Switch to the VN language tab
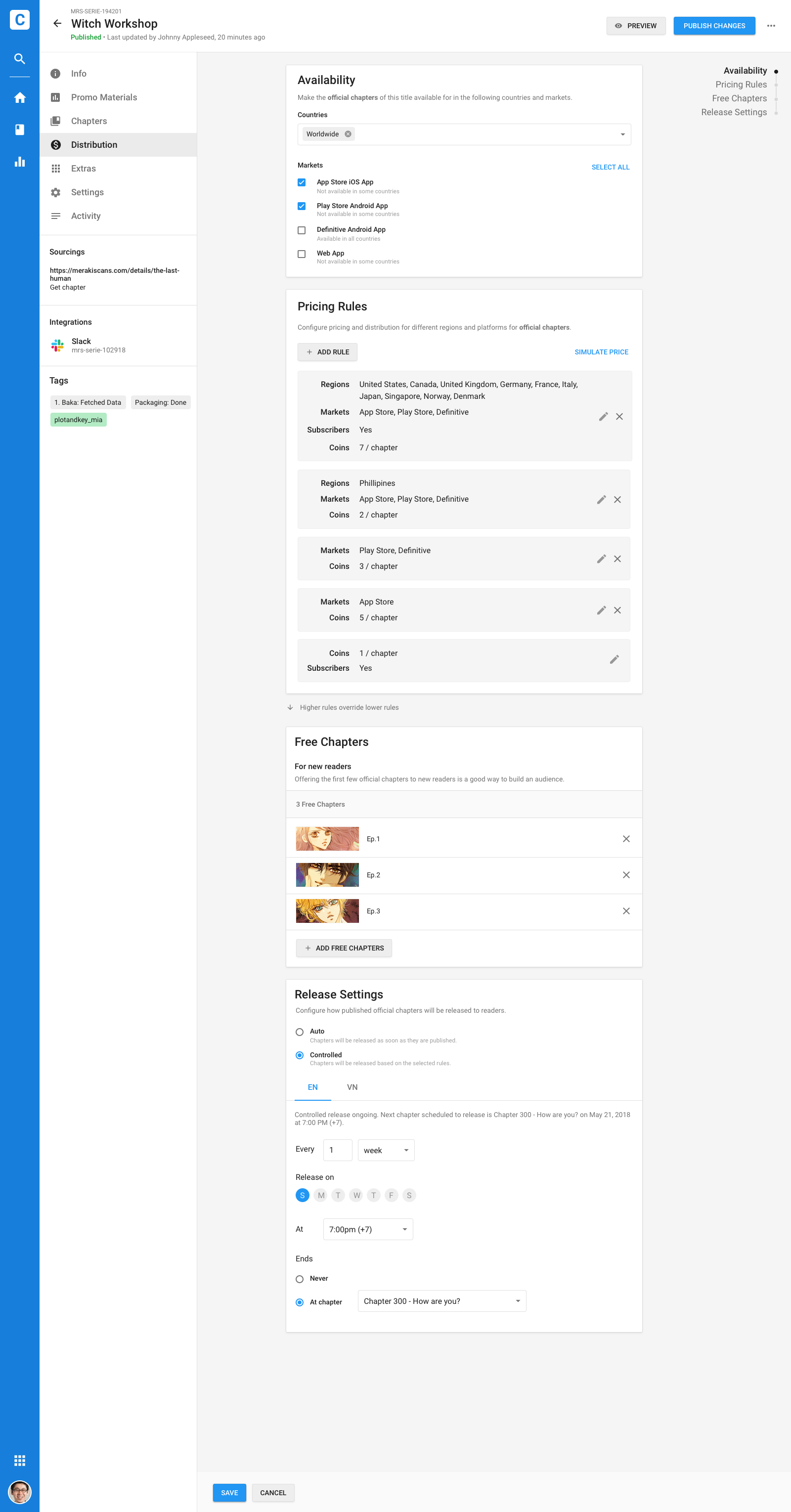Image resolution: width=791 pixels, height=1512 pixels. point(352,1087)
